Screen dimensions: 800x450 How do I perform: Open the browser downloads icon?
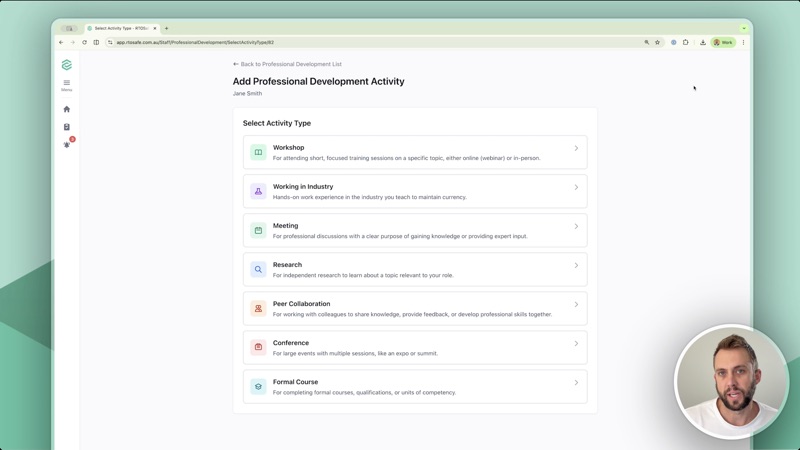(x=703, y=42)
